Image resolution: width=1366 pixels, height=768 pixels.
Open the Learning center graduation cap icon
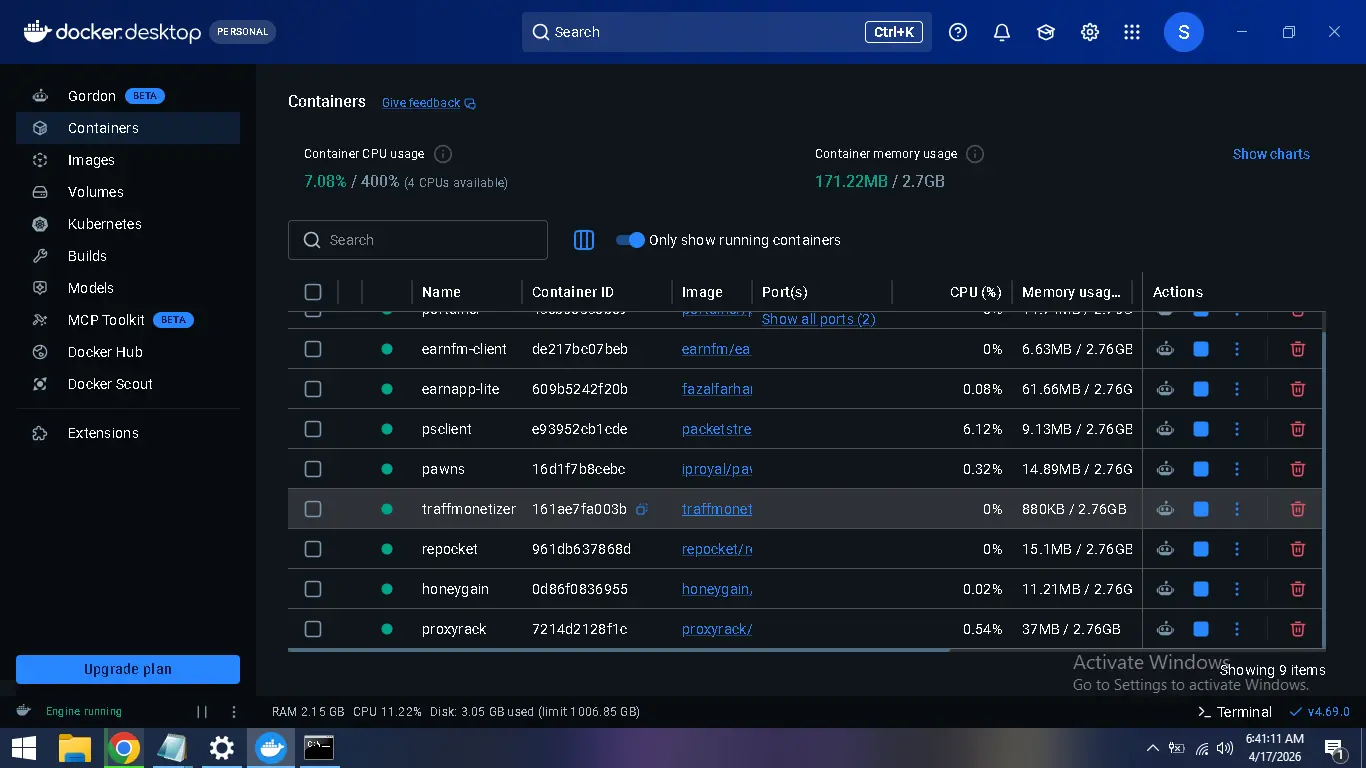pyautogui.click(x=1046, y=32)
